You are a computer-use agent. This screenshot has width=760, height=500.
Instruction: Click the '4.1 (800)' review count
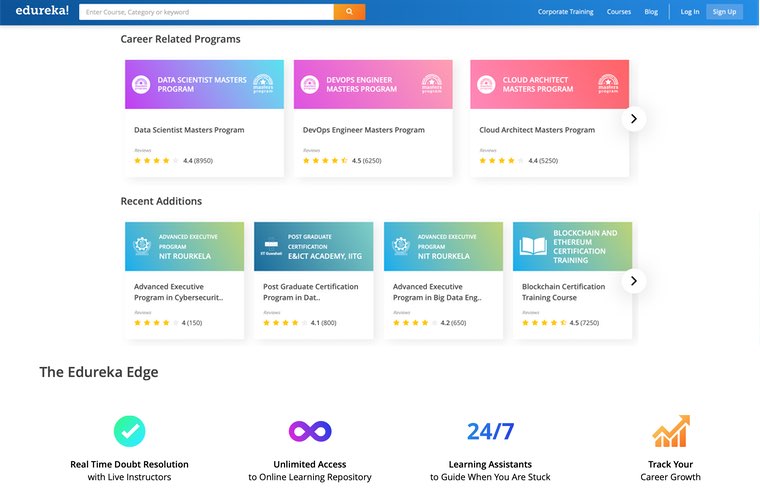pyautogui.click(x=323, y=323)
